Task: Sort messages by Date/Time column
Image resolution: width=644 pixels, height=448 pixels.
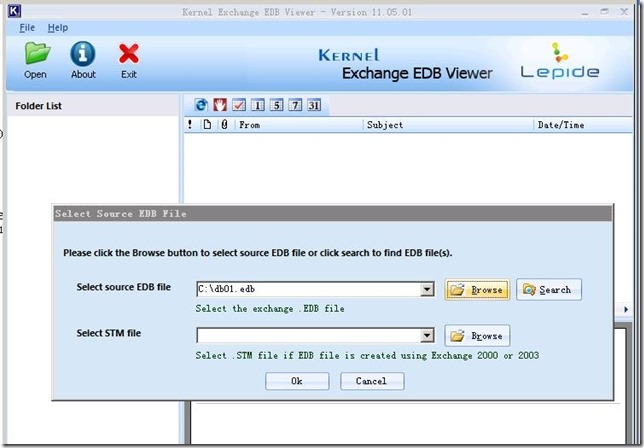Action: 582,124
